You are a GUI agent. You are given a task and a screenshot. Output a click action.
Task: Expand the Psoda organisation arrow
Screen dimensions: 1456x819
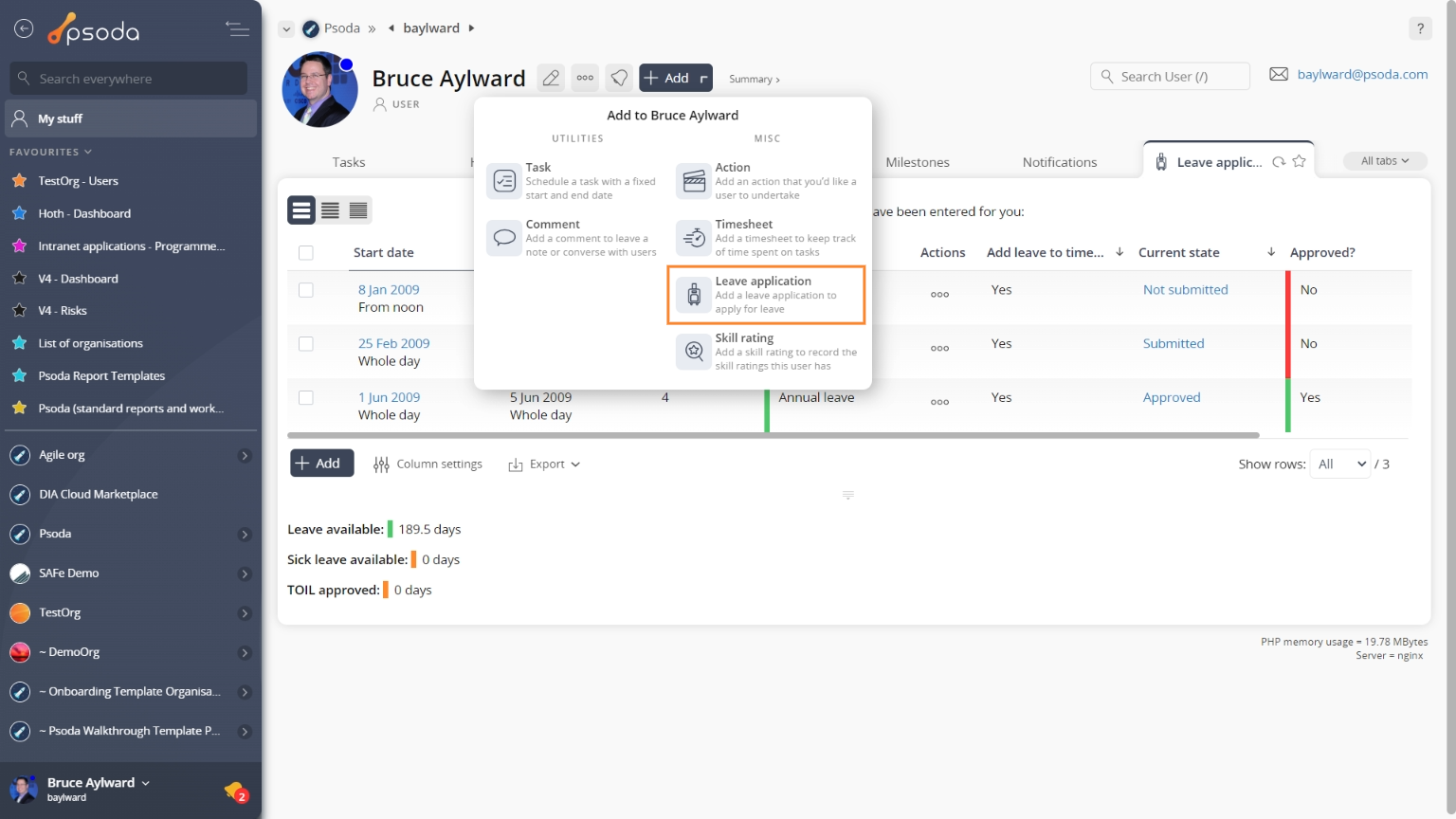click(x=245, y=535)
